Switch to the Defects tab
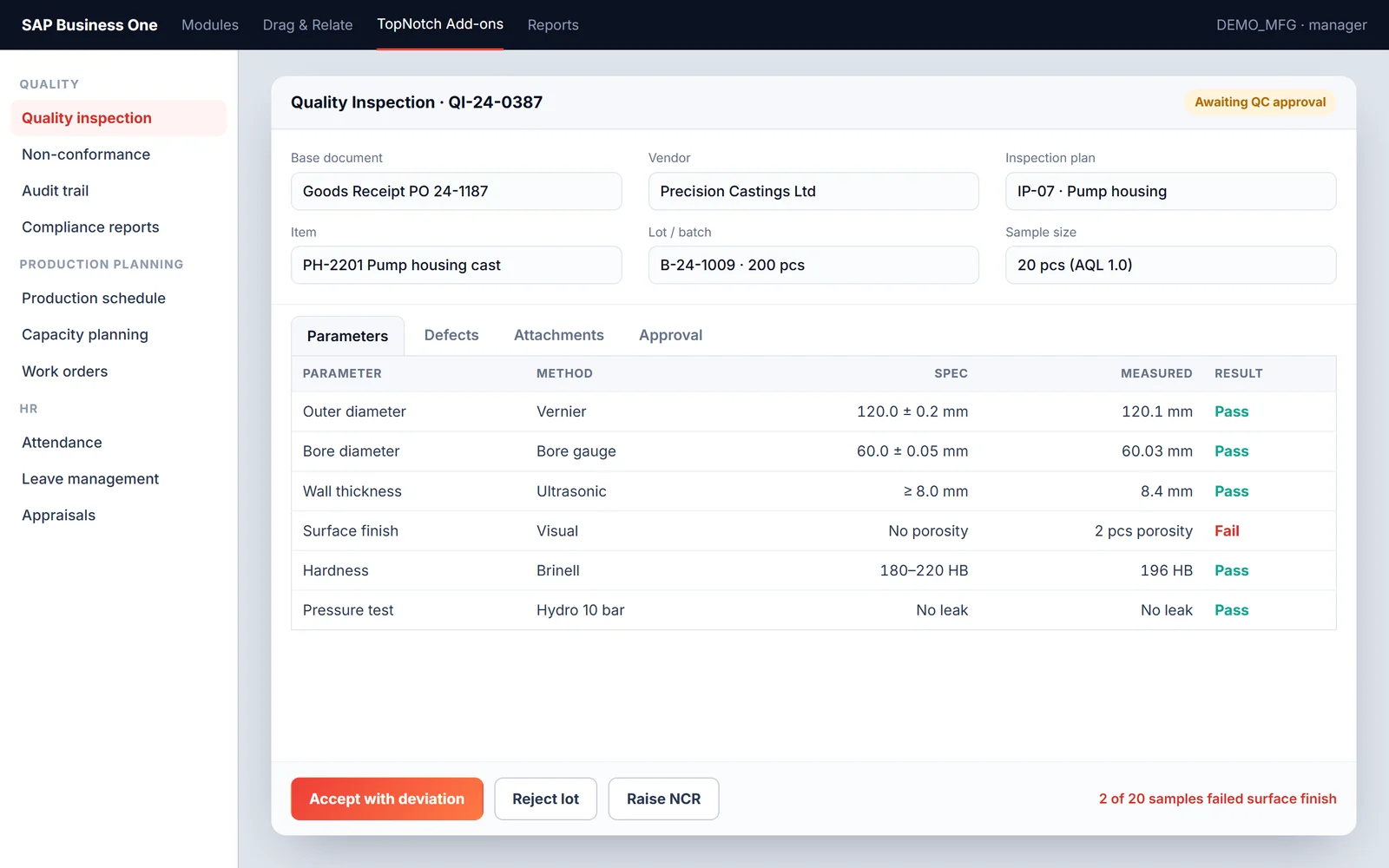 [451, 335]
